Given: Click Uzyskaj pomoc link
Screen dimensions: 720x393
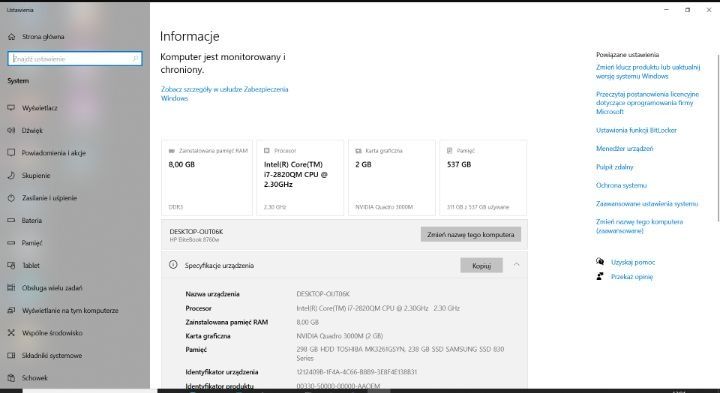Looking at the screenshot, I should point(633,262).
